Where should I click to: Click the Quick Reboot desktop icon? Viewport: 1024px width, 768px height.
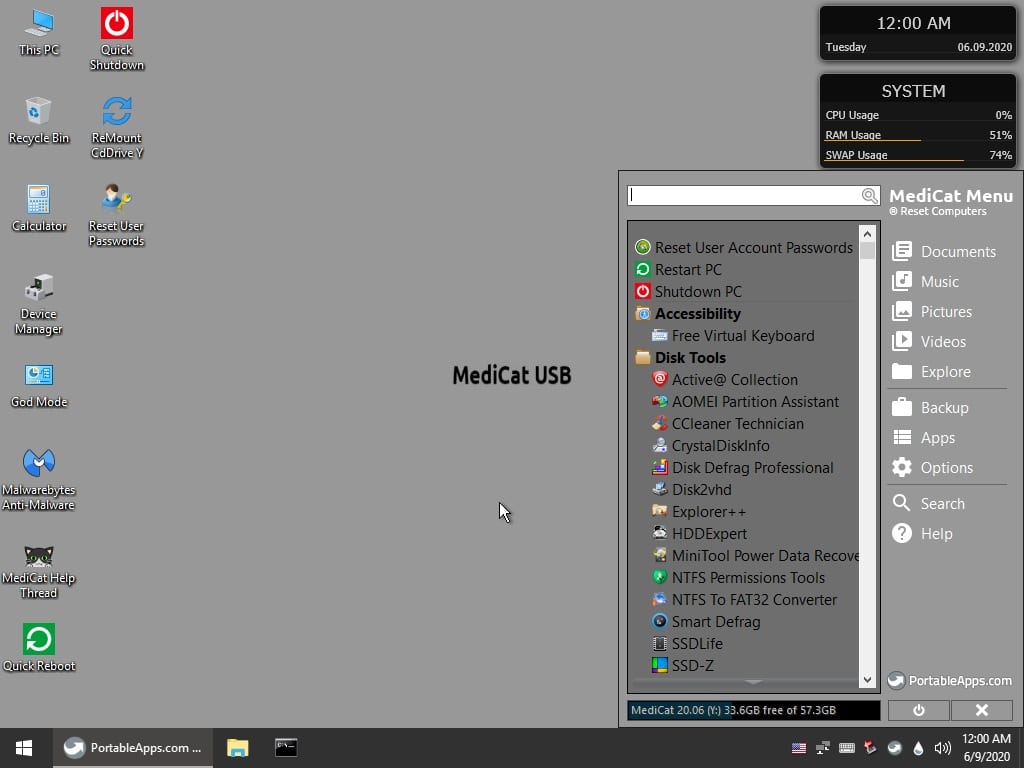click(x=39, y=647)
